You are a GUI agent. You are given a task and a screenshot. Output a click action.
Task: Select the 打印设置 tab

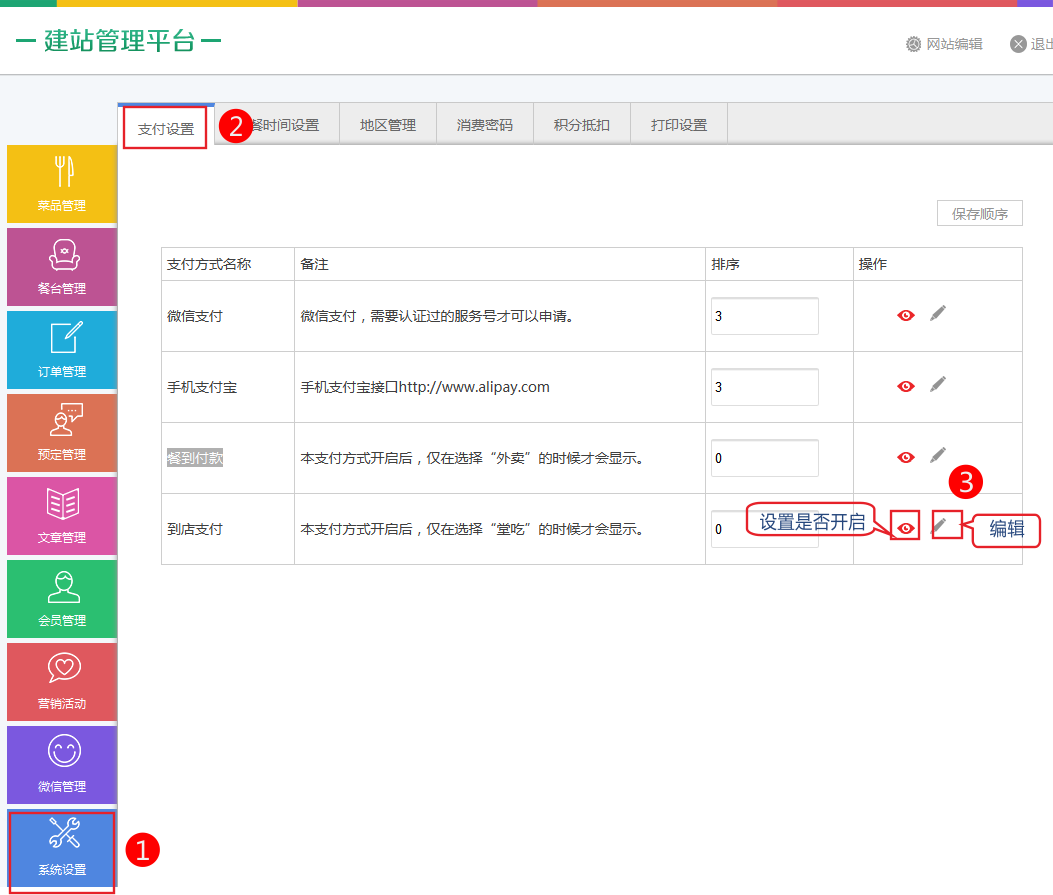pos(679,125)
